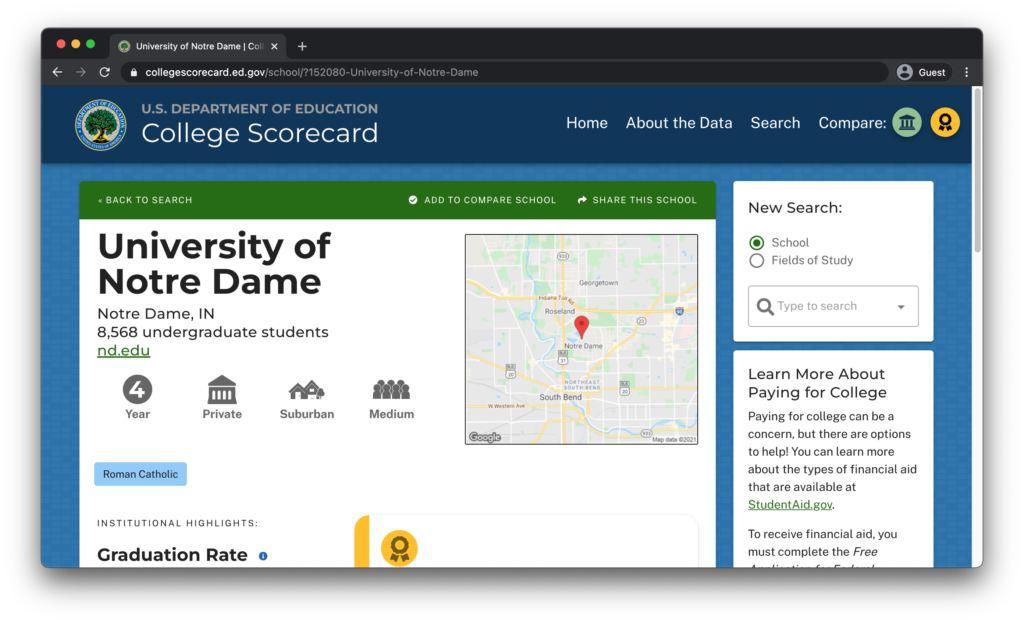Screen dimensions: 1024x622
Task: Open the compare fields of study ribbon icon
Action: coord(945,122)
